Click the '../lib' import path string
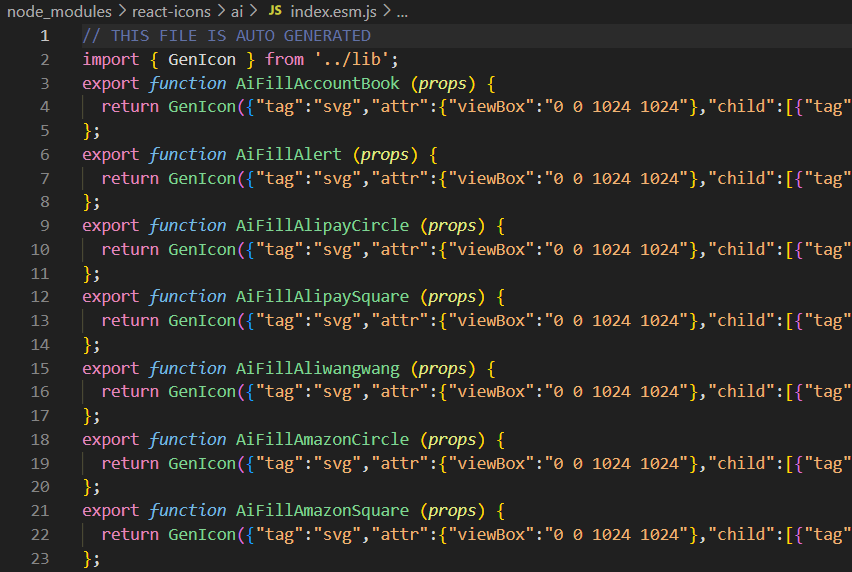Image resolution: width=852 pixels, height=572 pixels. tap(352, 59)
